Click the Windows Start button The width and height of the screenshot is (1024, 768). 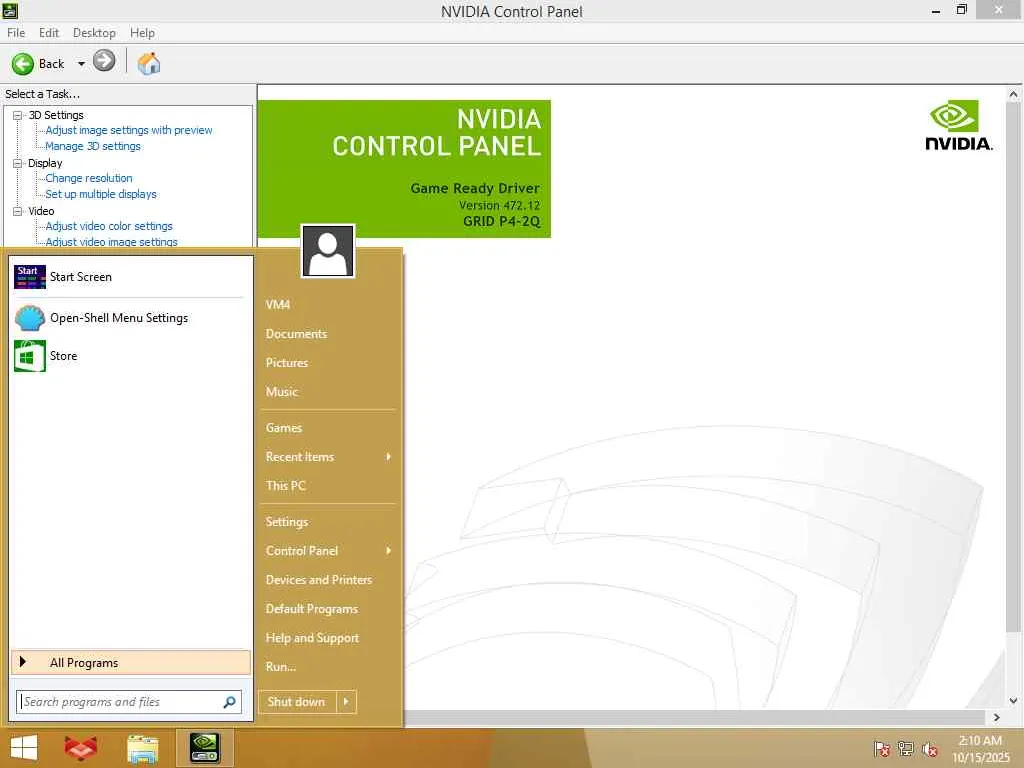24,748
